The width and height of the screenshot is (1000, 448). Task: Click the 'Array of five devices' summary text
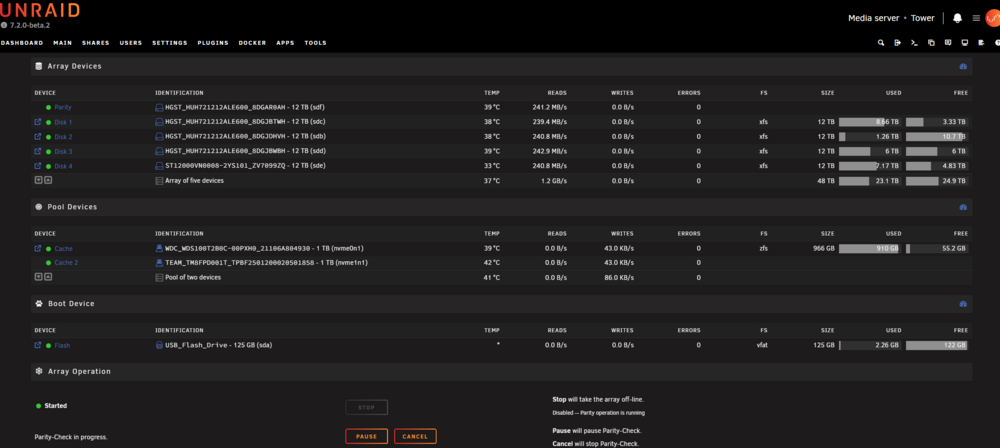pos(195,181)
